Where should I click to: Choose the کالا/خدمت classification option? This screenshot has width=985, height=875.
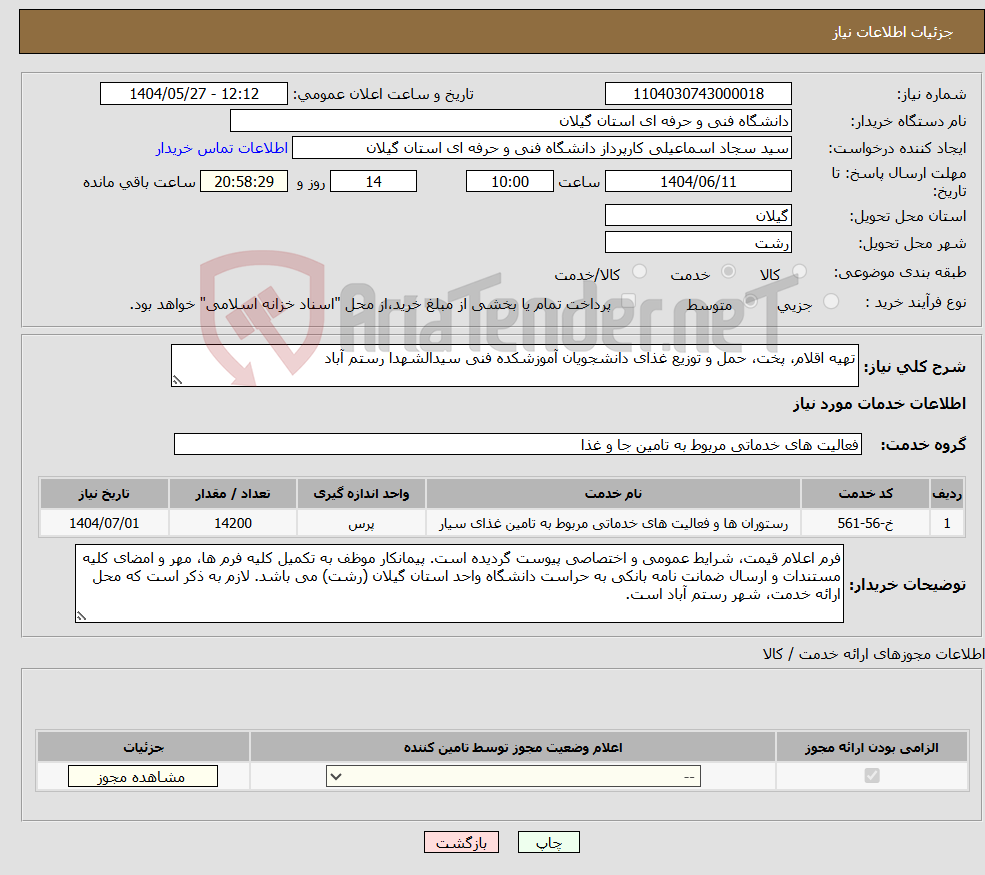(x=640, y=271)
